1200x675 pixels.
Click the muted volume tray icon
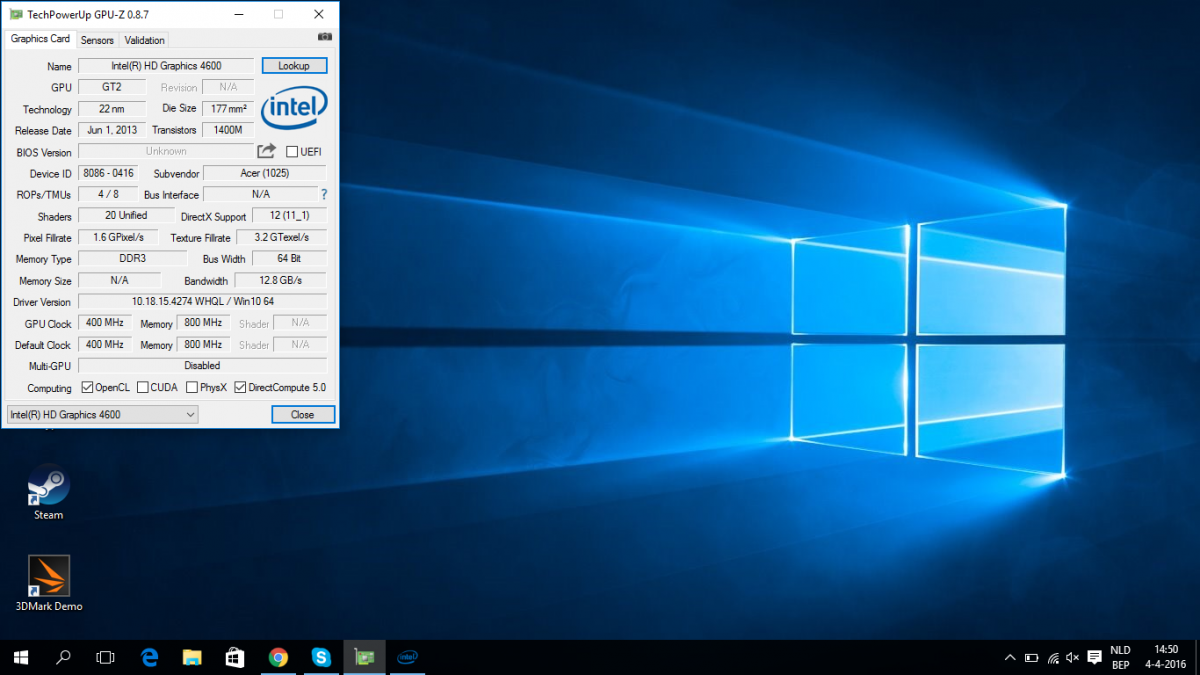1073,658
